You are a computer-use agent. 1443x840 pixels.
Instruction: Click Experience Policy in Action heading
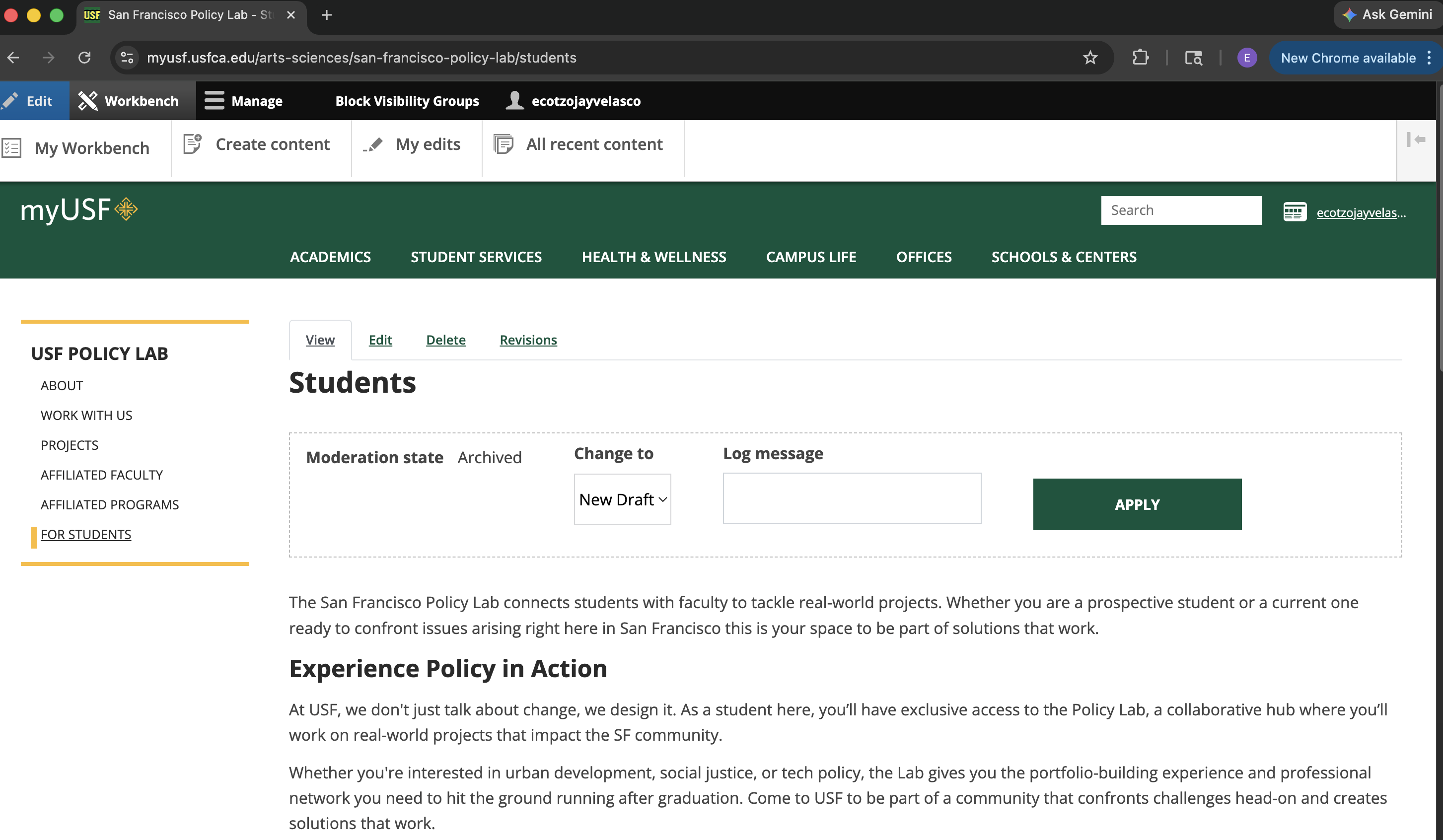coord(448,668)
